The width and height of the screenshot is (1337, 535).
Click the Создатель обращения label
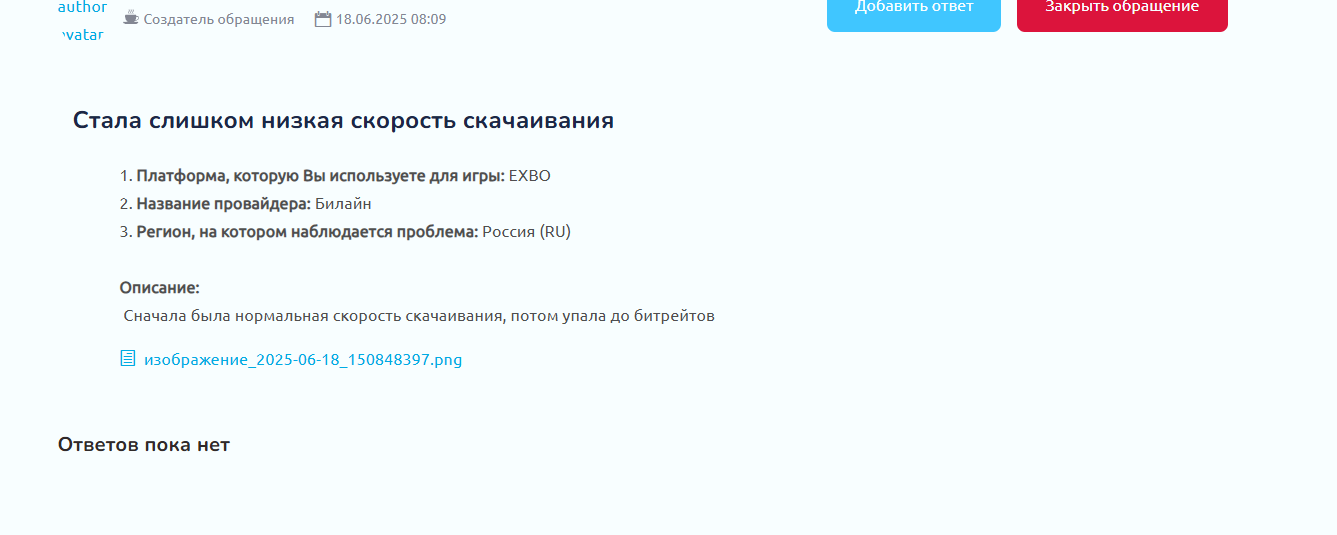[219, 19]
